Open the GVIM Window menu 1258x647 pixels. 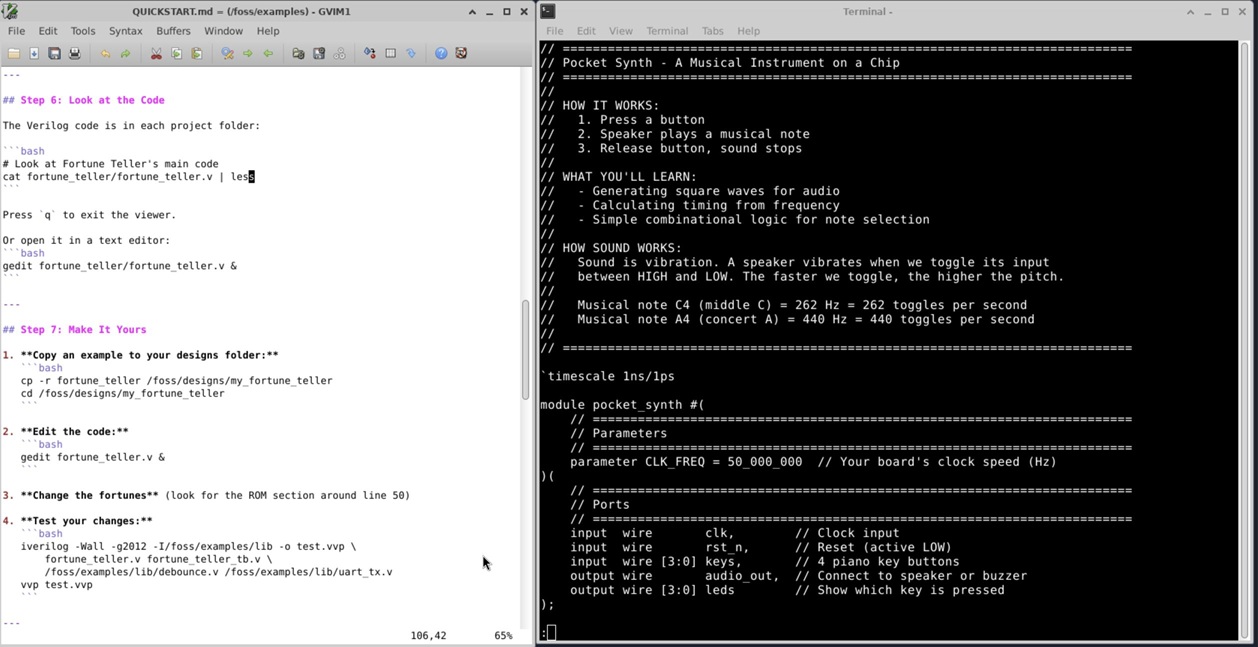coord(223,31)
